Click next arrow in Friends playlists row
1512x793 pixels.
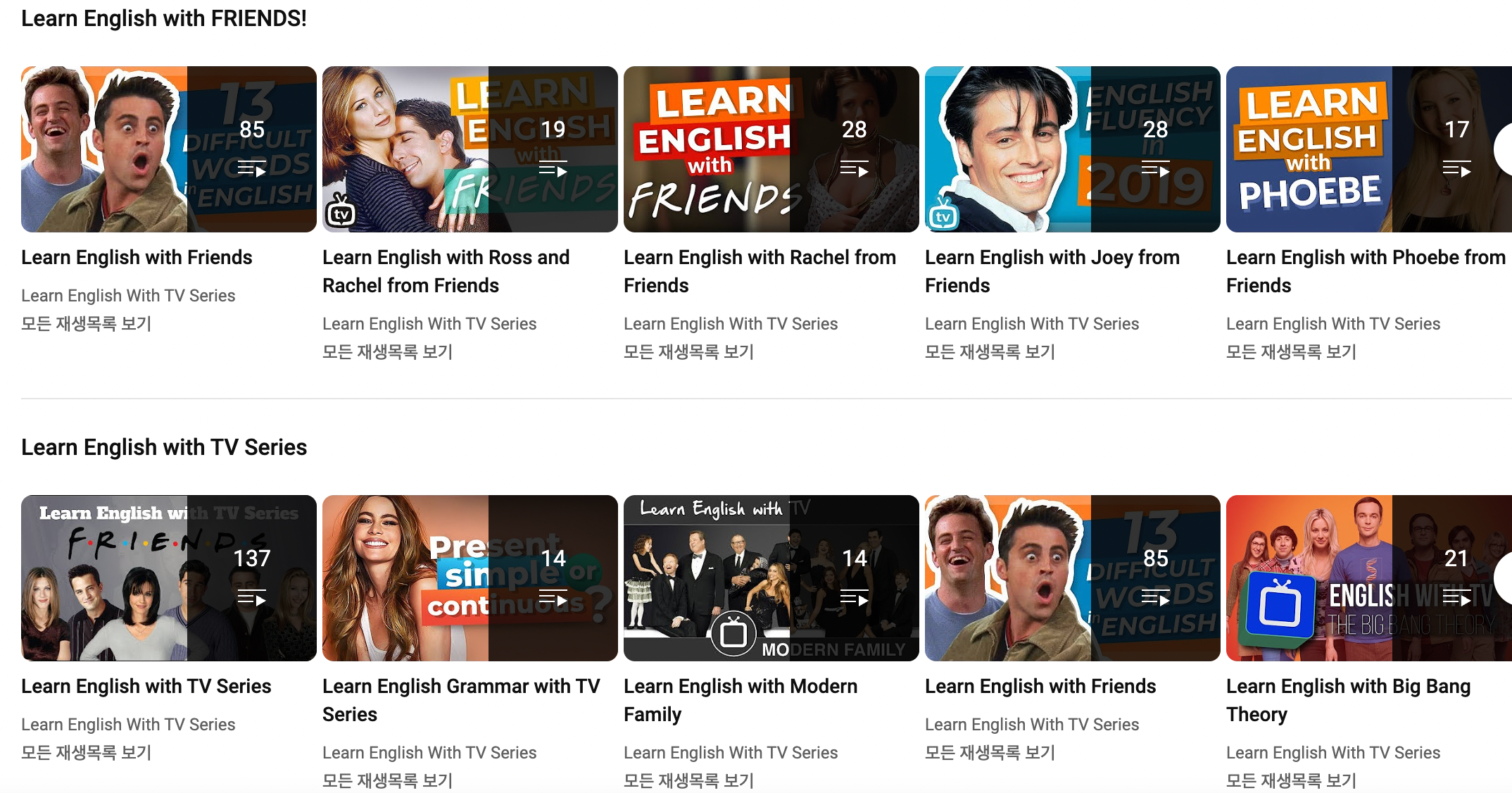click(1505, 149)
